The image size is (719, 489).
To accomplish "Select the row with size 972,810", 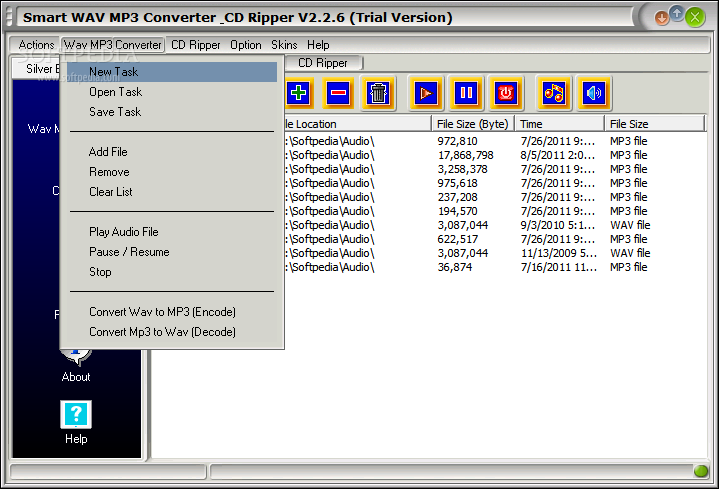I will click(x=494, y=141).
